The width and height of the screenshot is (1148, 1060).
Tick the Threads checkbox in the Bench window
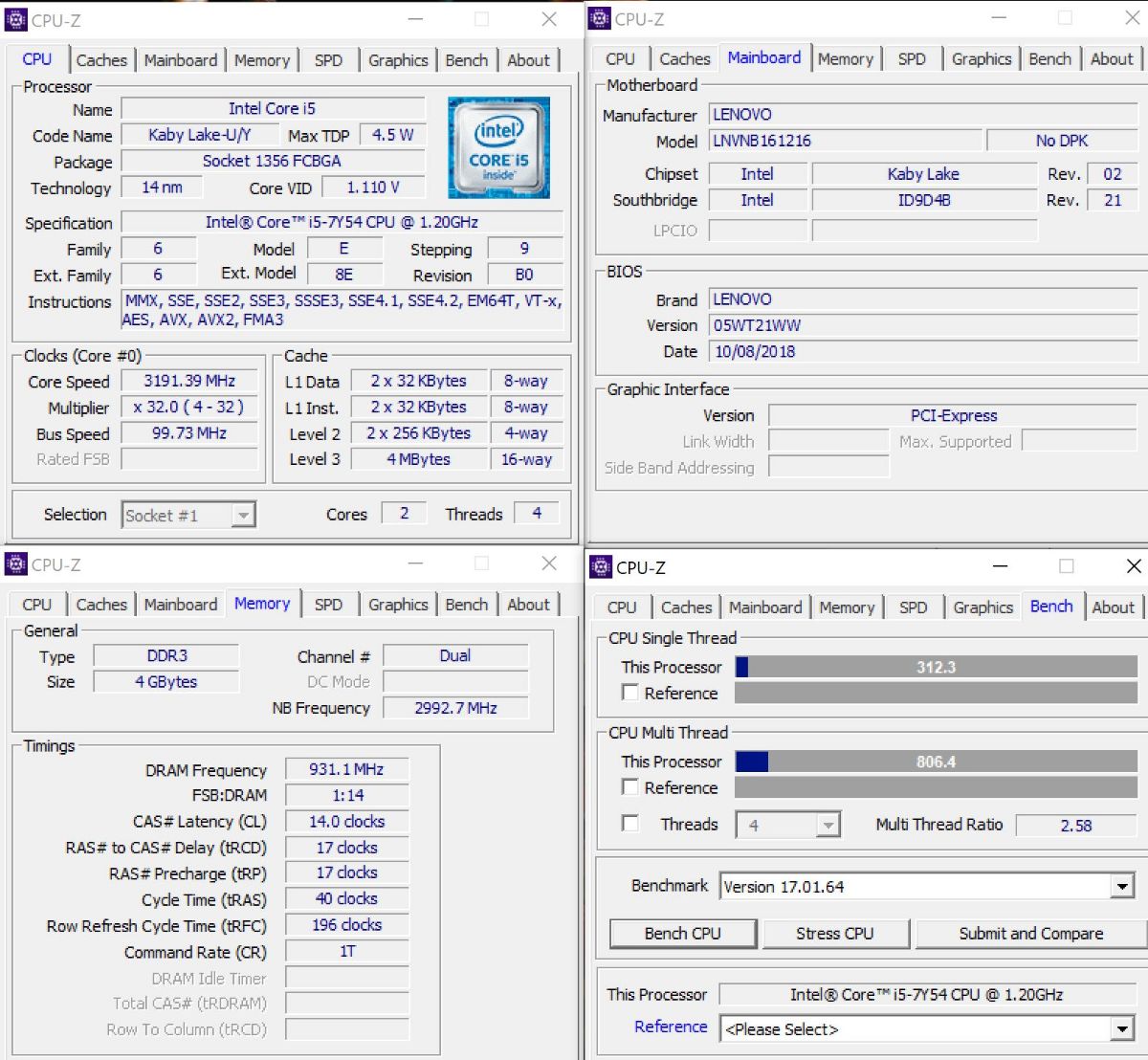[x=630, y=824]
